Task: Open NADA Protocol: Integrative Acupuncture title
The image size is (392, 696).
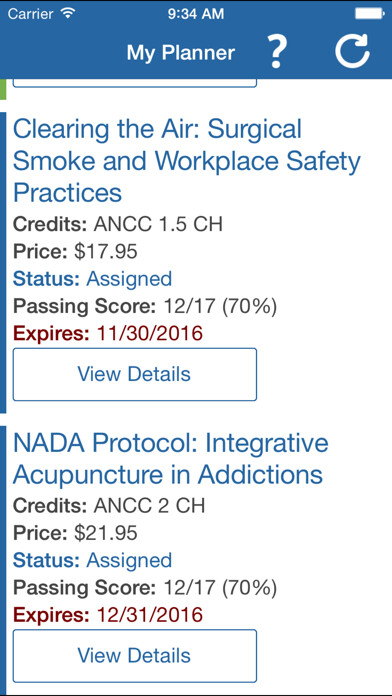Action: tap(170, 459)
